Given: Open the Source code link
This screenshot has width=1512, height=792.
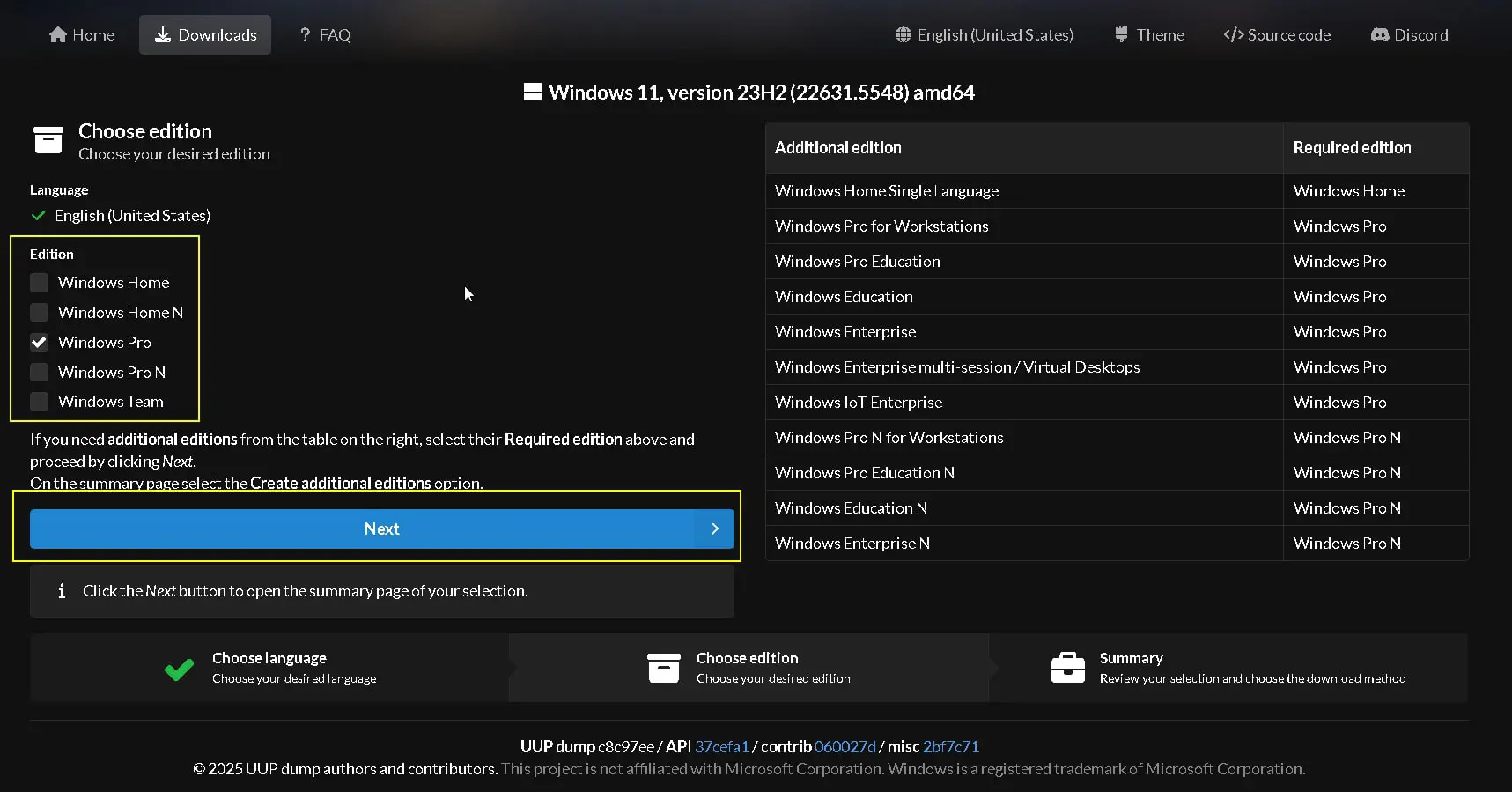Looking at the screenshot, I should pyautogui.click(x=1277, y=34).
